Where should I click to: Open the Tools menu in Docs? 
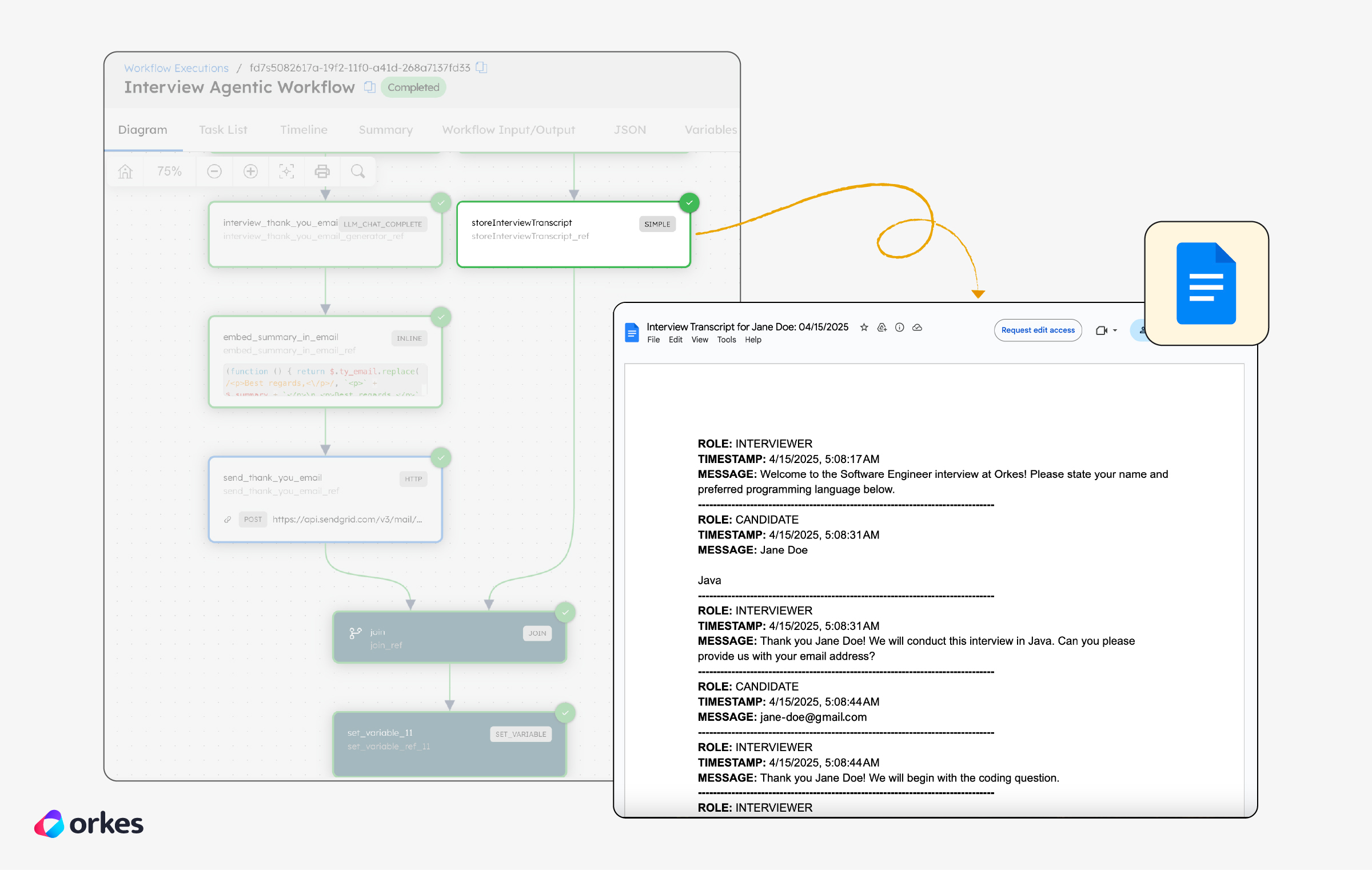point(726,340)
